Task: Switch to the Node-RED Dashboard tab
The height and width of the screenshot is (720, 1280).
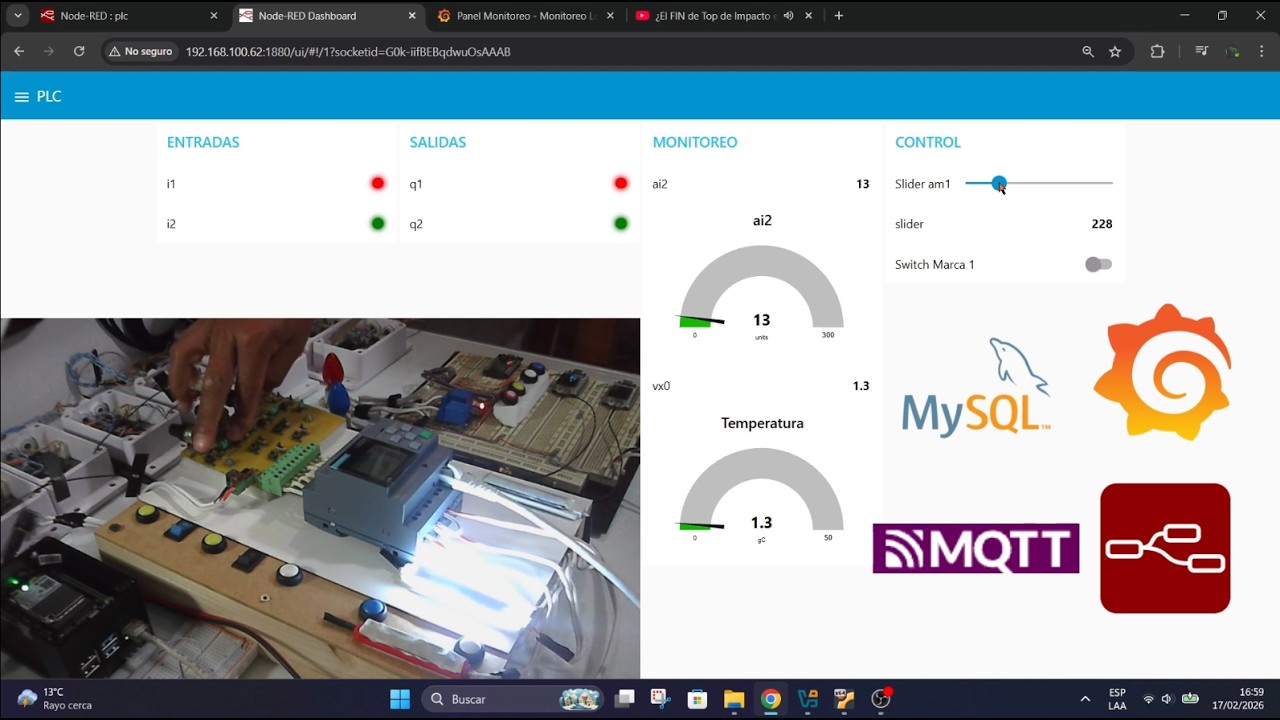Action: pyautogui.click(x=330, y=16)
